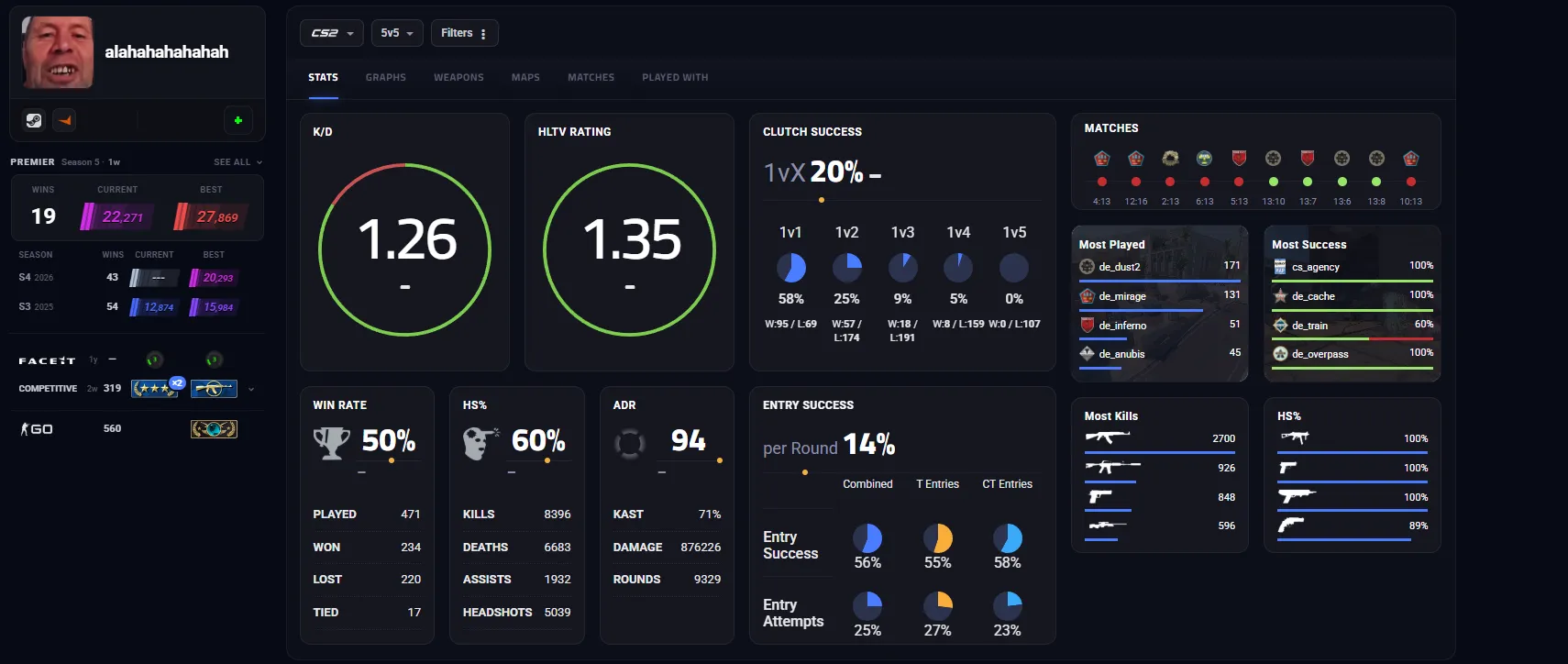Click the user avatar picture
Screen dimensions: 1568x664
[x=58, y=52]
